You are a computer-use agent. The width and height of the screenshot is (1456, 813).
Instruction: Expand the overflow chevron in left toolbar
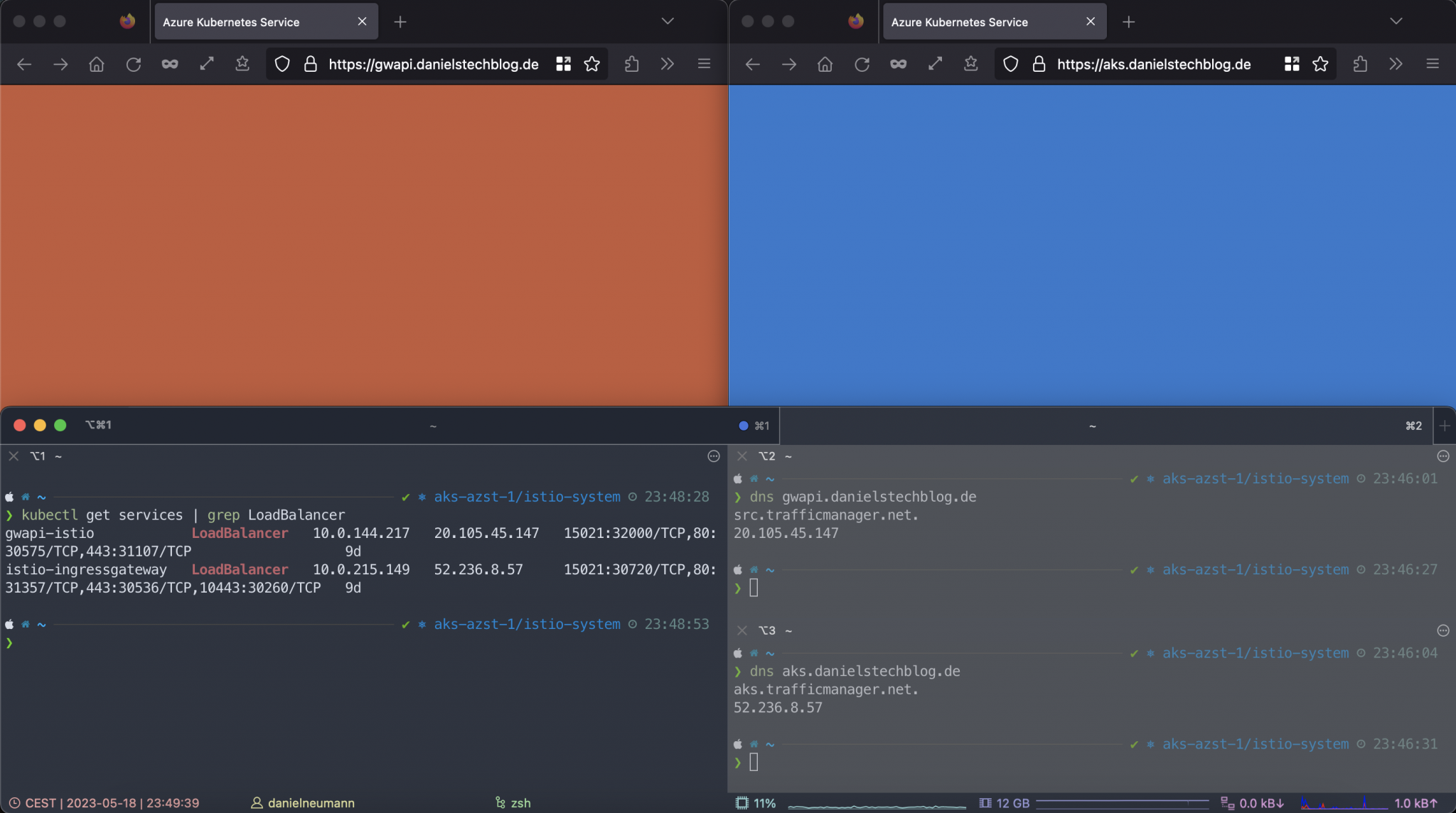click(x=667, y=64)
